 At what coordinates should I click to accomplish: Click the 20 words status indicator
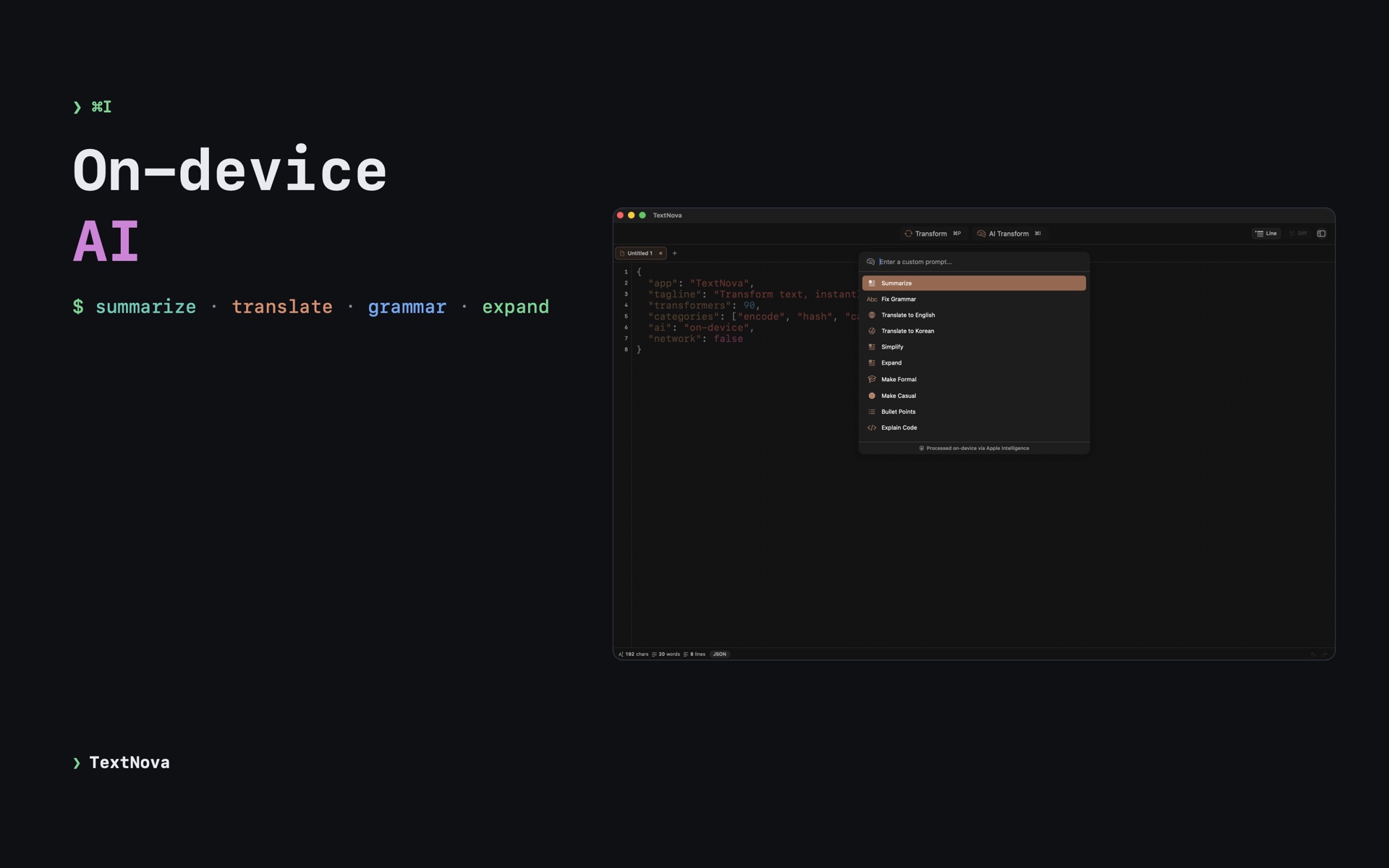(x=666, y=654)
